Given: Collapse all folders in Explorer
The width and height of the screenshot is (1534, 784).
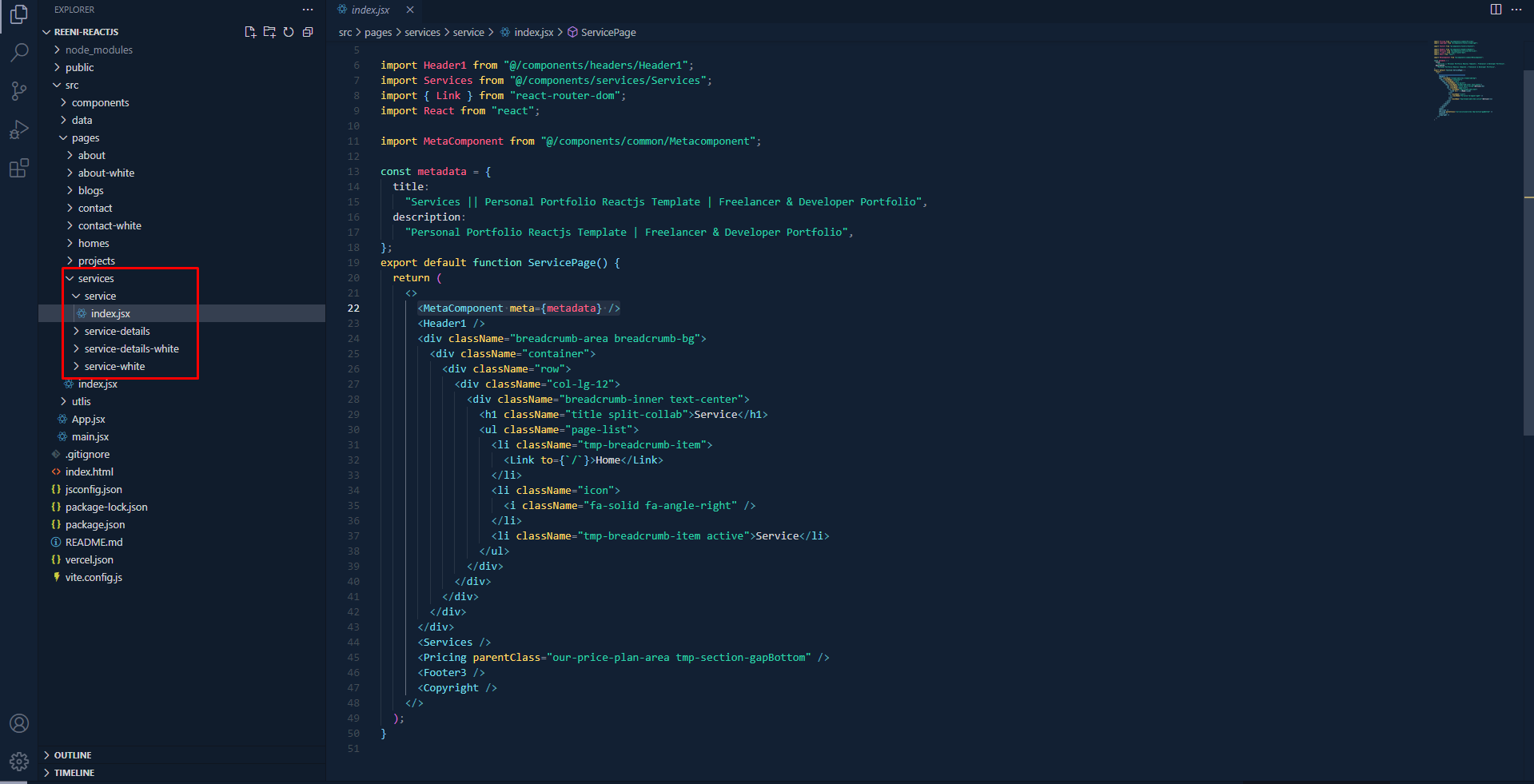Looking at the screenshot, I should [308, 32].
